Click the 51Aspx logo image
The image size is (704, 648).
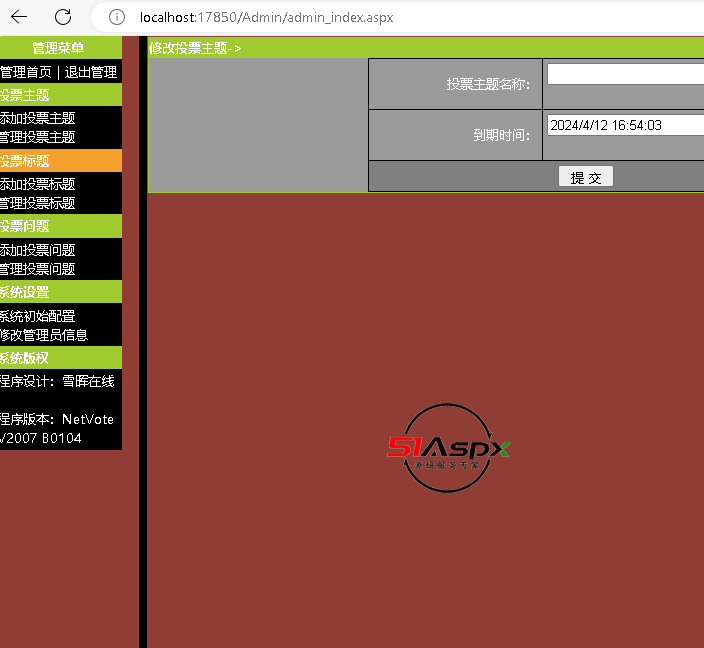click(449, 448)
